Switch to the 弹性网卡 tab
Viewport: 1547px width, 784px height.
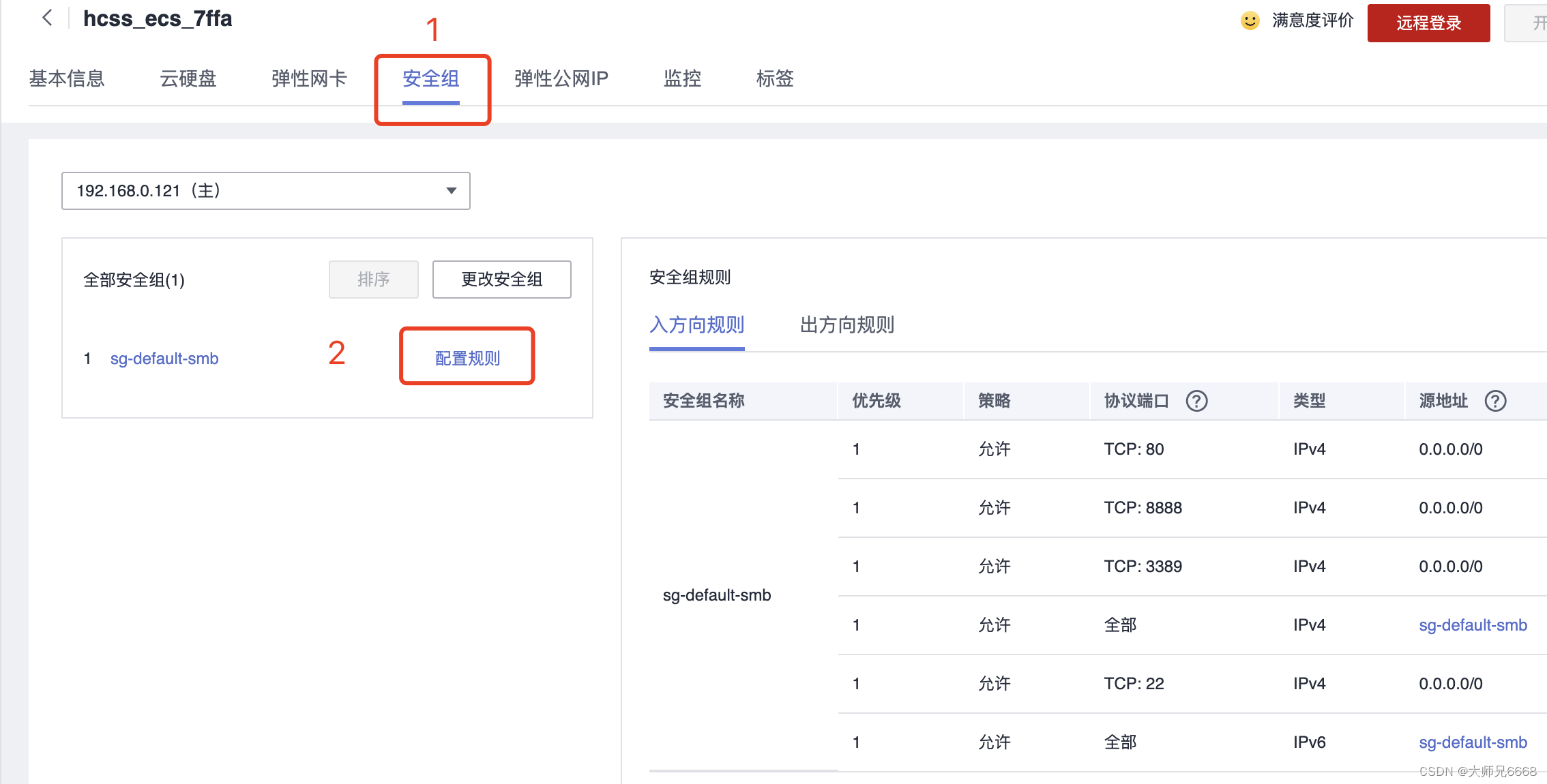310,78
